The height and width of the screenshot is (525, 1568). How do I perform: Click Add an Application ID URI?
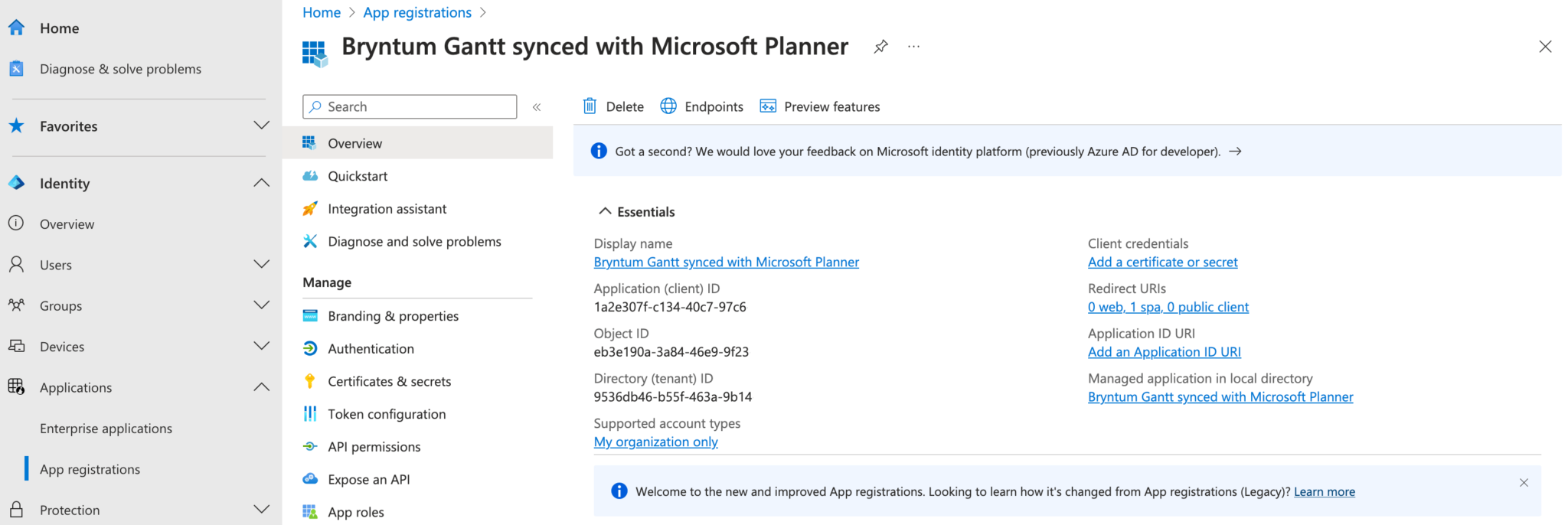coord(1165,352)
